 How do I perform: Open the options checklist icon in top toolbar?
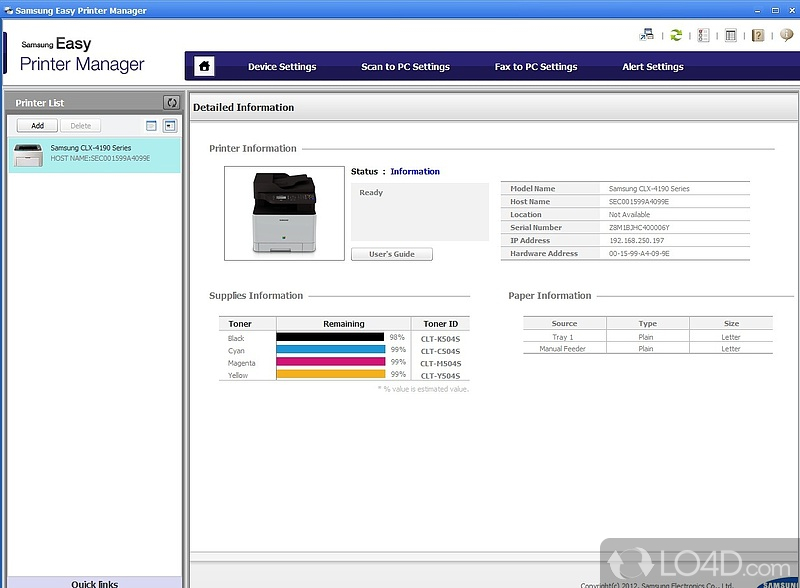point(703,35)
